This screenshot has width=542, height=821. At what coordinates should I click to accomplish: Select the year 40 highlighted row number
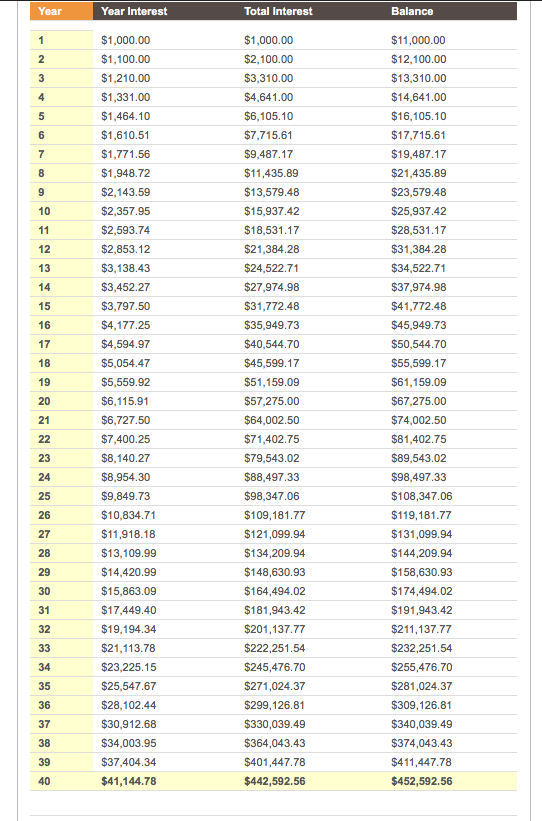tap(61, 781)
